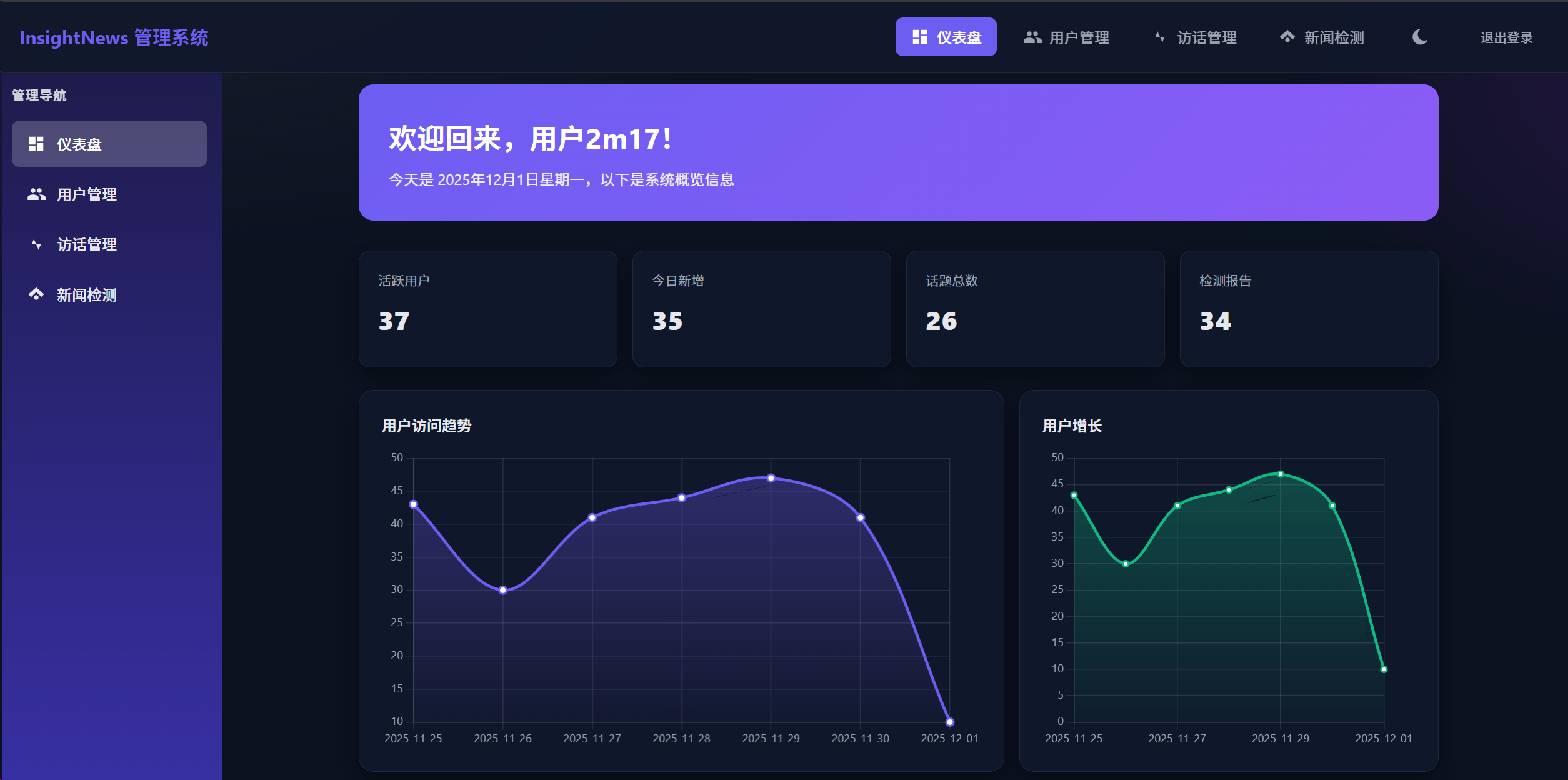Click the news detection icon in sidebar

click(x=36, y=294)
